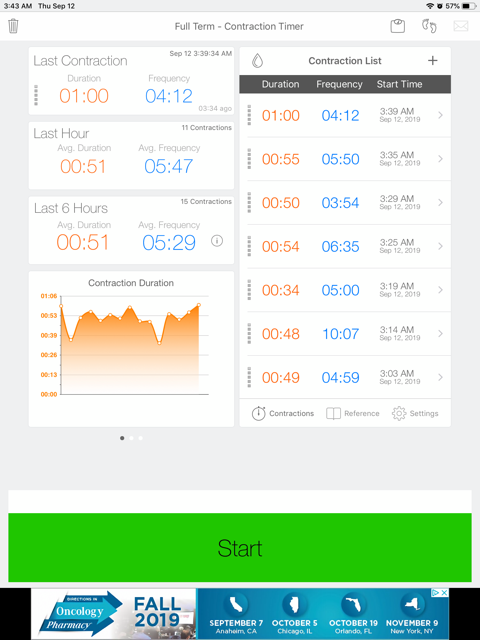Open the weight scale icon

(397, 26)
